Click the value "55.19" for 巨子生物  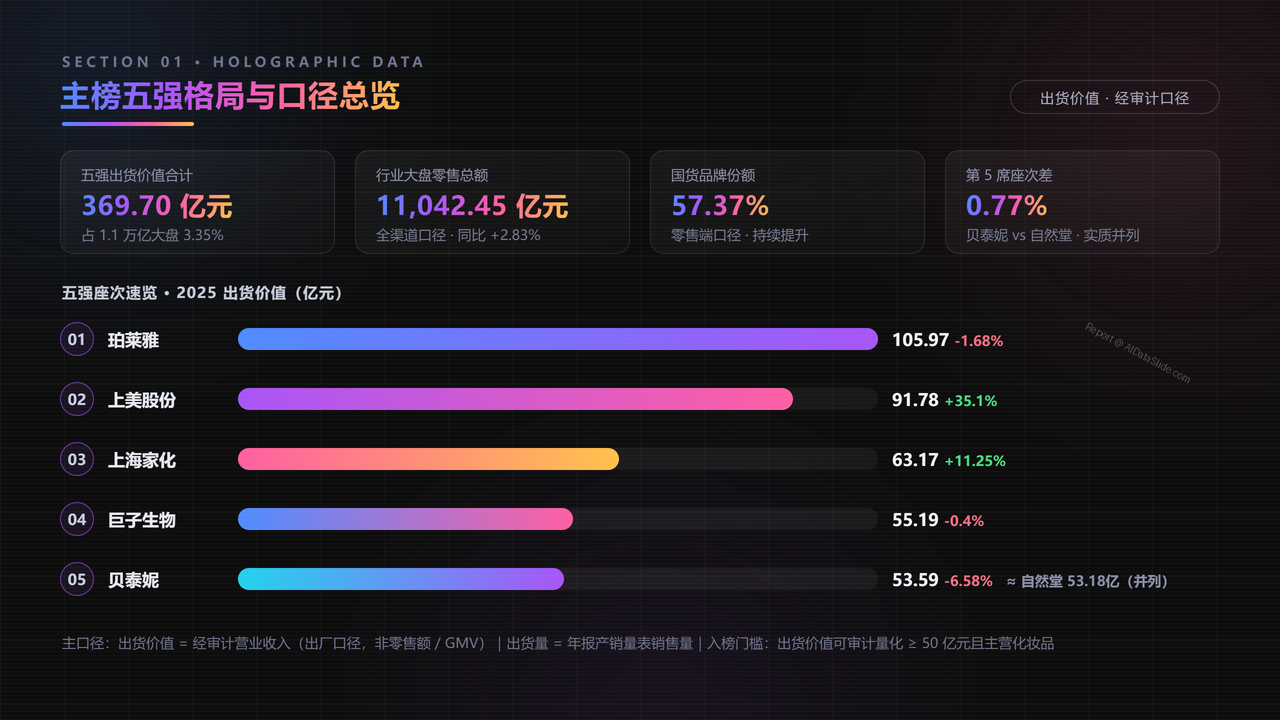(915, 520)
